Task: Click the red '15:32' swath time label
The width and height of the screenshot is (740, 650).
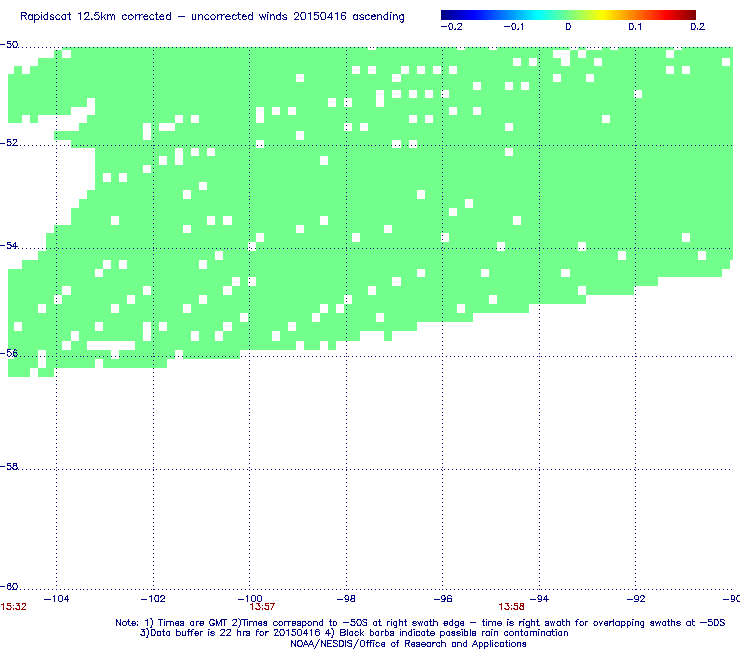Action: pyautogui.click(x=13, y=607)
